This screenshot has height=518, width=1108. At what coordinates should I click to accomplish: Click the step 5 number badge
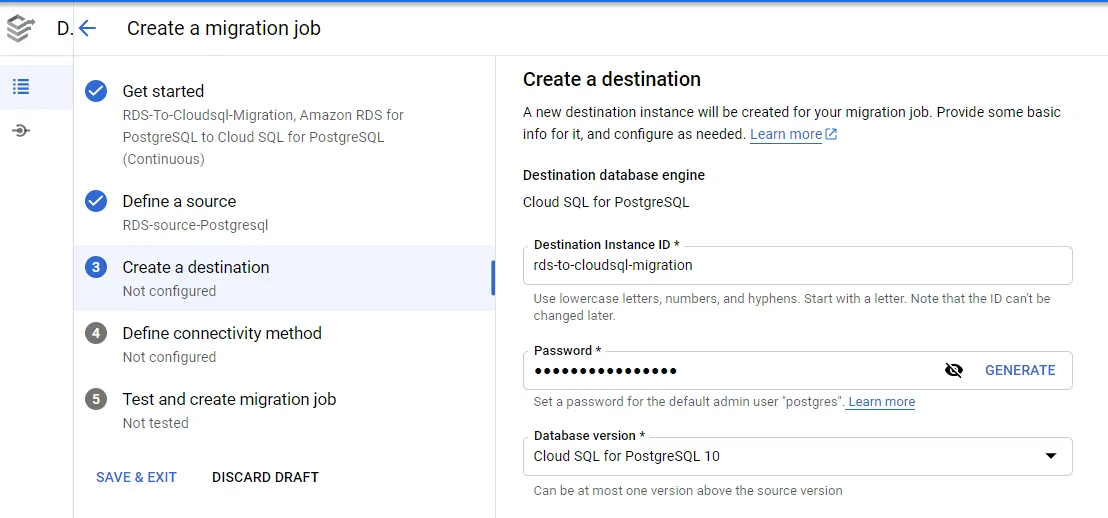[96, 399]
